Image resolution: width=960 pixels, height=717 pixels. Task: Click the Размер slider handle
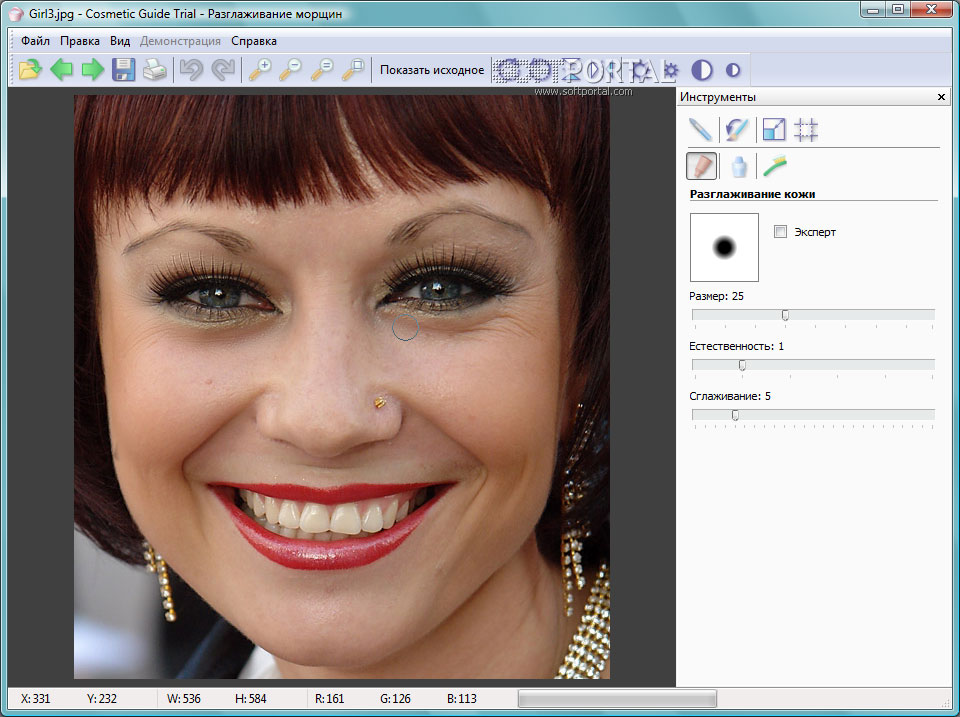pos(785,315)
